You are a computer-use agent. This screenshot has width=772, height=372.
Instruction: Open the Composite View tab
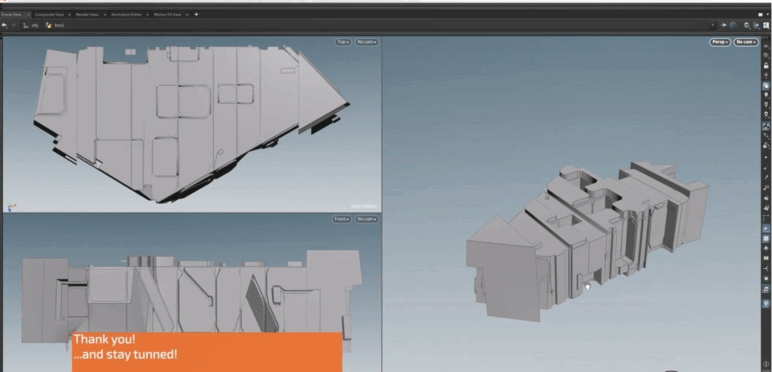[x=49, y=14]
